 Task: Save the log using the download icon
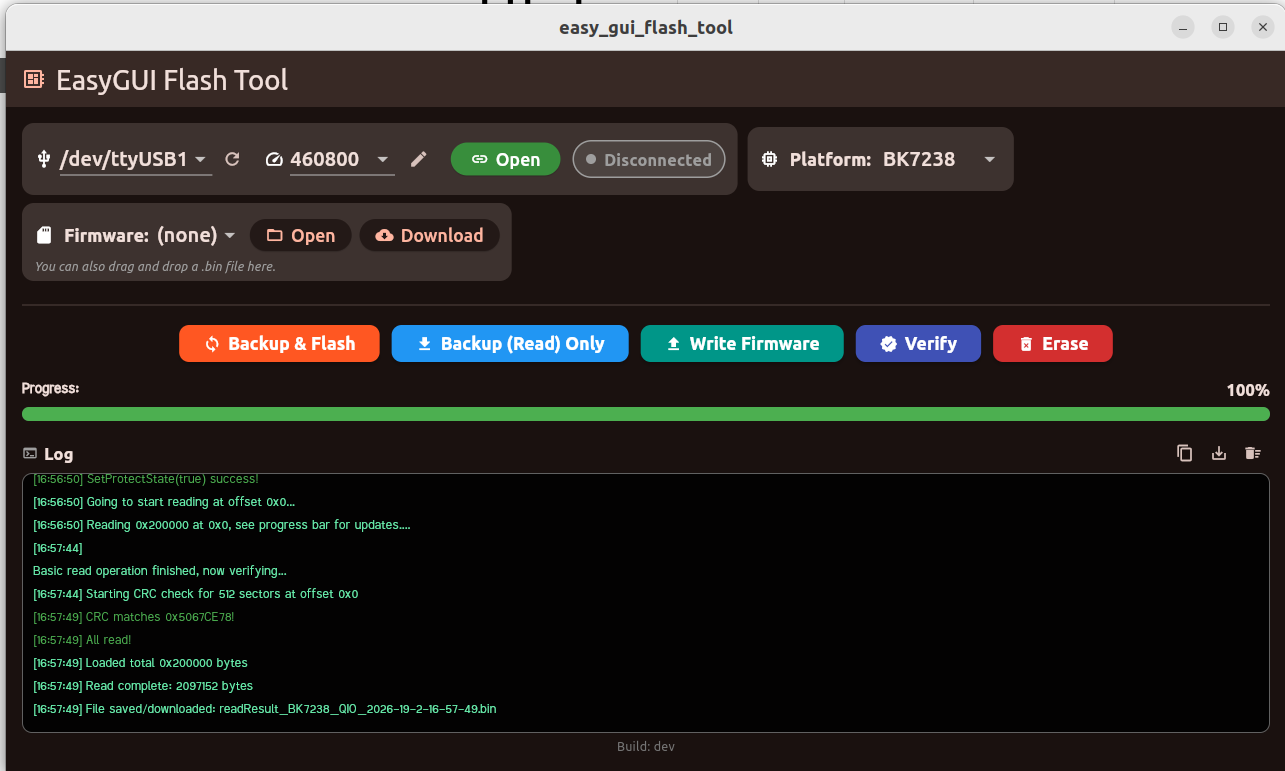pyautogui.click(x=1219, y=453)
